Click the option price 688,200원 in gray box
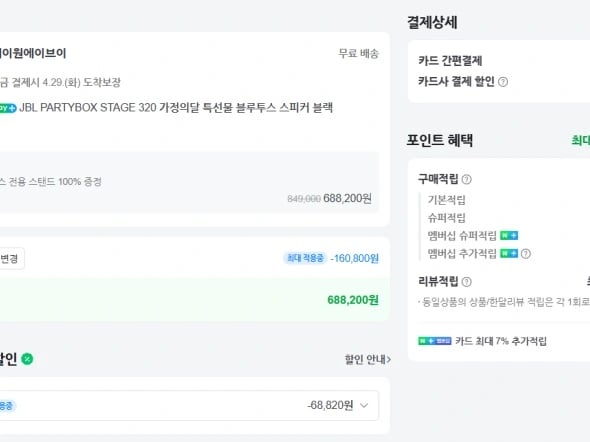This screenshot has height=442, width=590. tap(347, 198)
